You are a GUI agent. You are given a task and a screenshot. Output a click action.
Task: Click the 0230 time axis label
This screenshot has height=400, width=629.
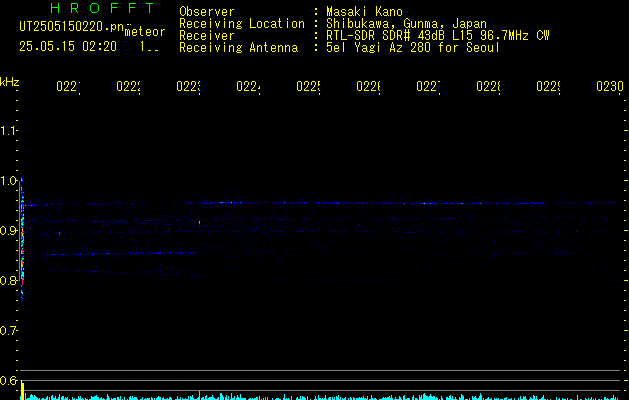point(610,86)
